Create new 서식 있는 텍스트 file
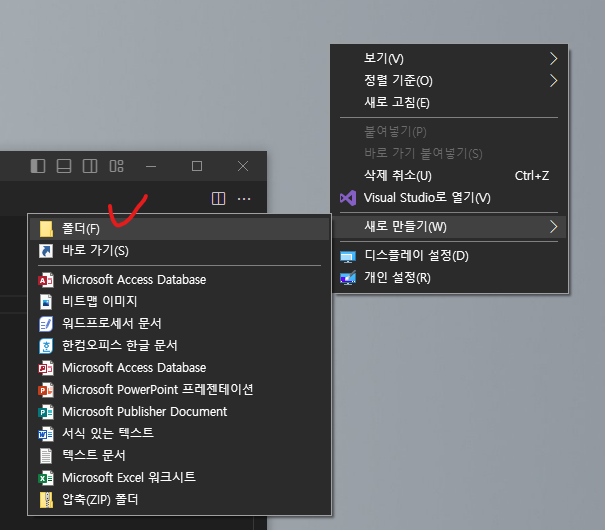 click(x=179, y=433)
